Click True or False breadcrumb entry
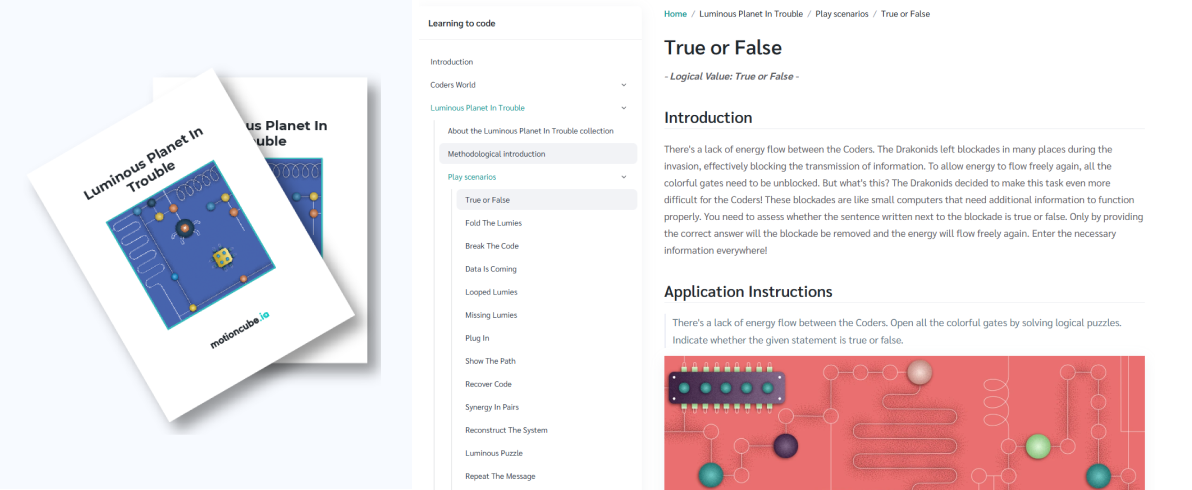1192x490 pixels. coord(905,14)
